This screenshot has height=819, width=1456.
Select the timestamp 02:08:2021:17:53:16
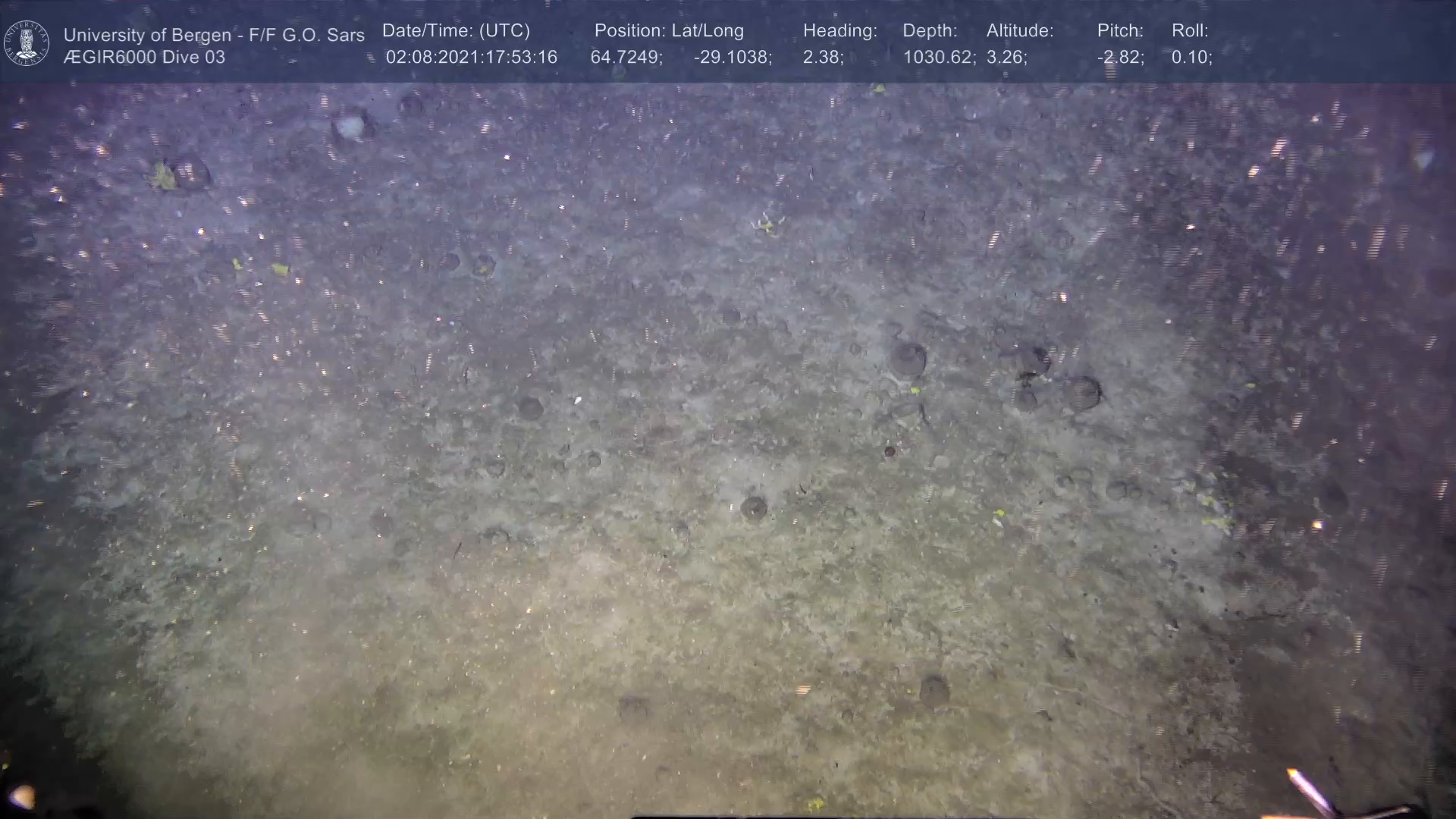click(471, 58)
